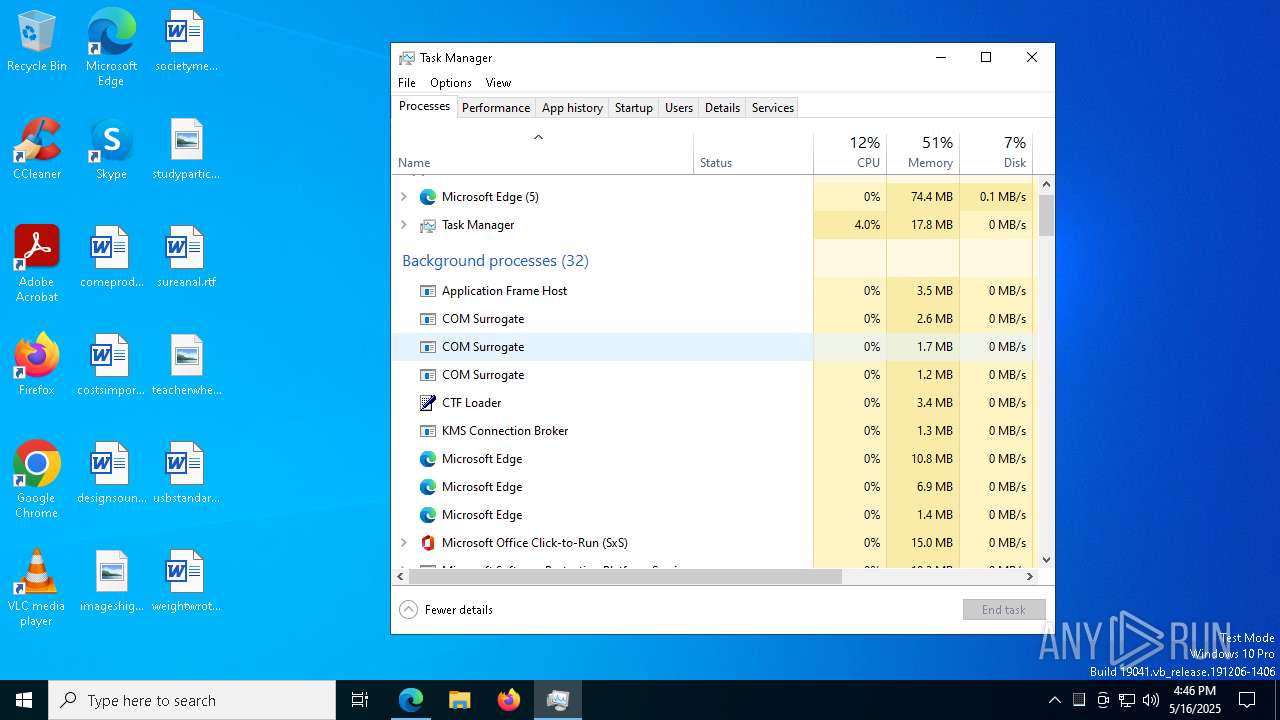The width and height of the screenshot is (1280, 720).
Task: Switch to the Performance tab
Action: [x=496, y=107]
